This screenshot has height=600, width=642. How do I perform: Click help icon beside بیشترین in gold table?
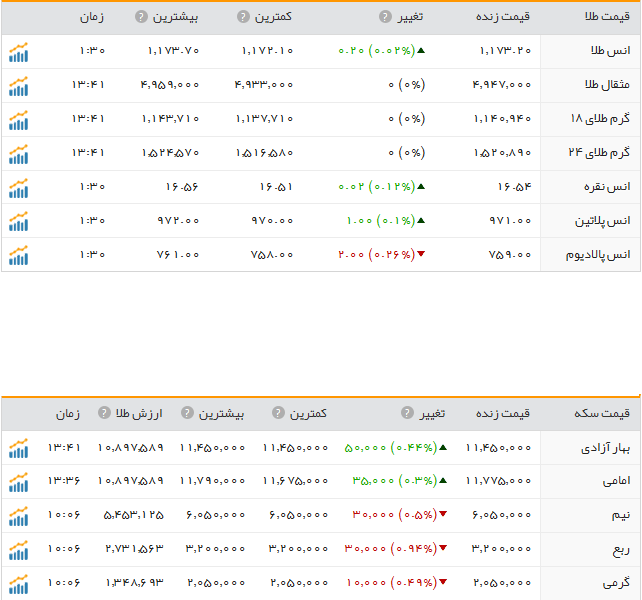pos(141,17)
